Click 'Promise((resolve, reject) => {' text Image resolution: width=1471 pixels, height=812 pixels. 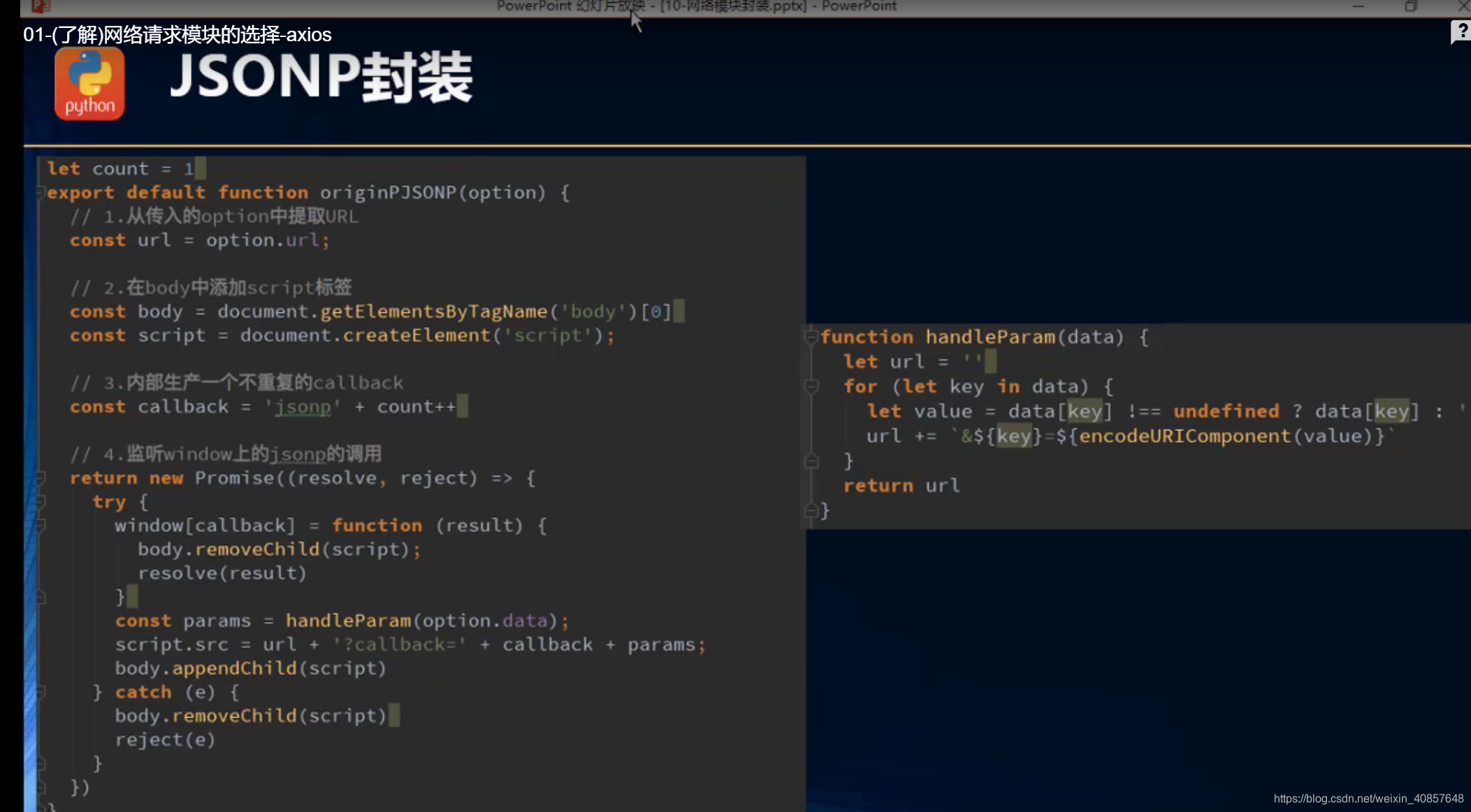pos(365,478)
